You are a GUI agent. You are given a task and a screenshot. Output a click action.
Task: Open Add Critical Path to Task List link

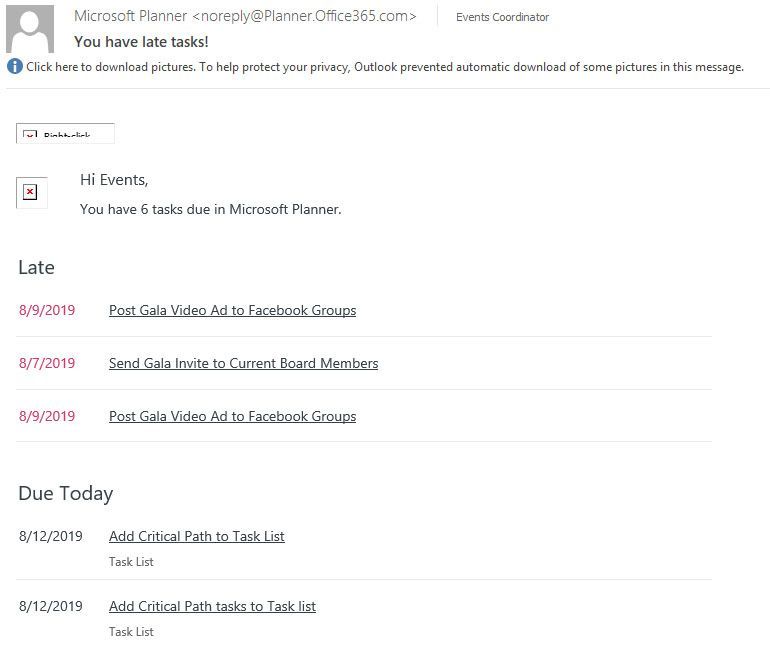pos(196,536)
